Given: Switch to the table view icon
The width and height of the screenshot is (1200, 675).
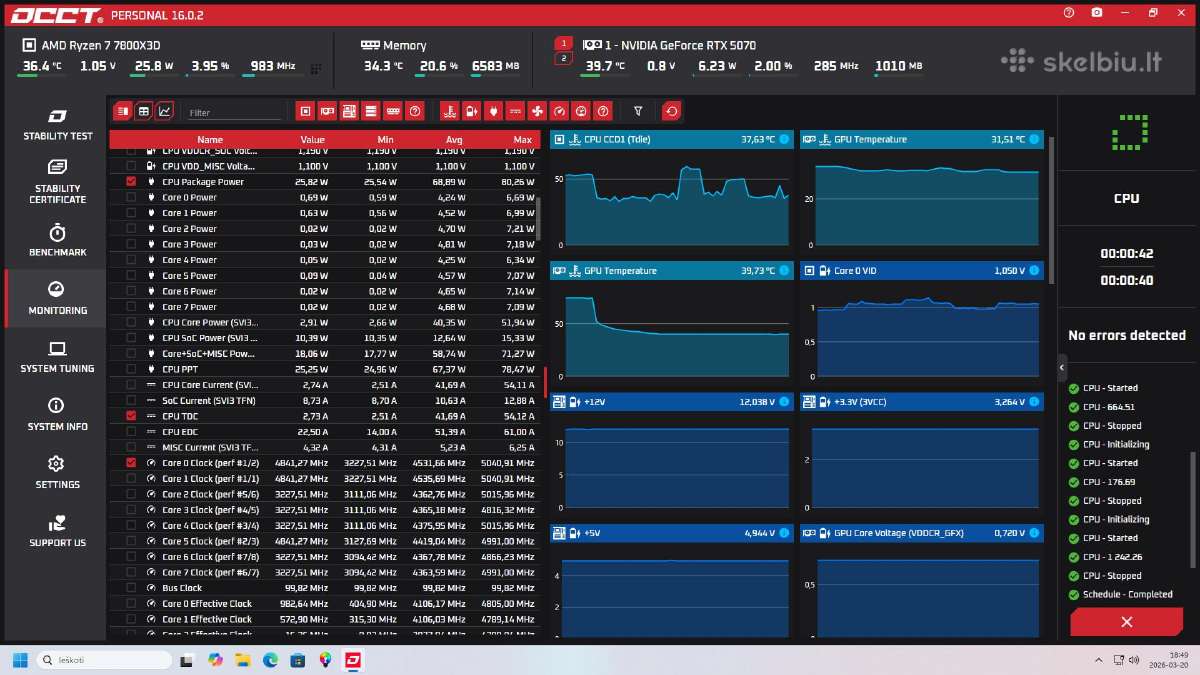Looking at the screenshot, I should (x=143, y=111).
